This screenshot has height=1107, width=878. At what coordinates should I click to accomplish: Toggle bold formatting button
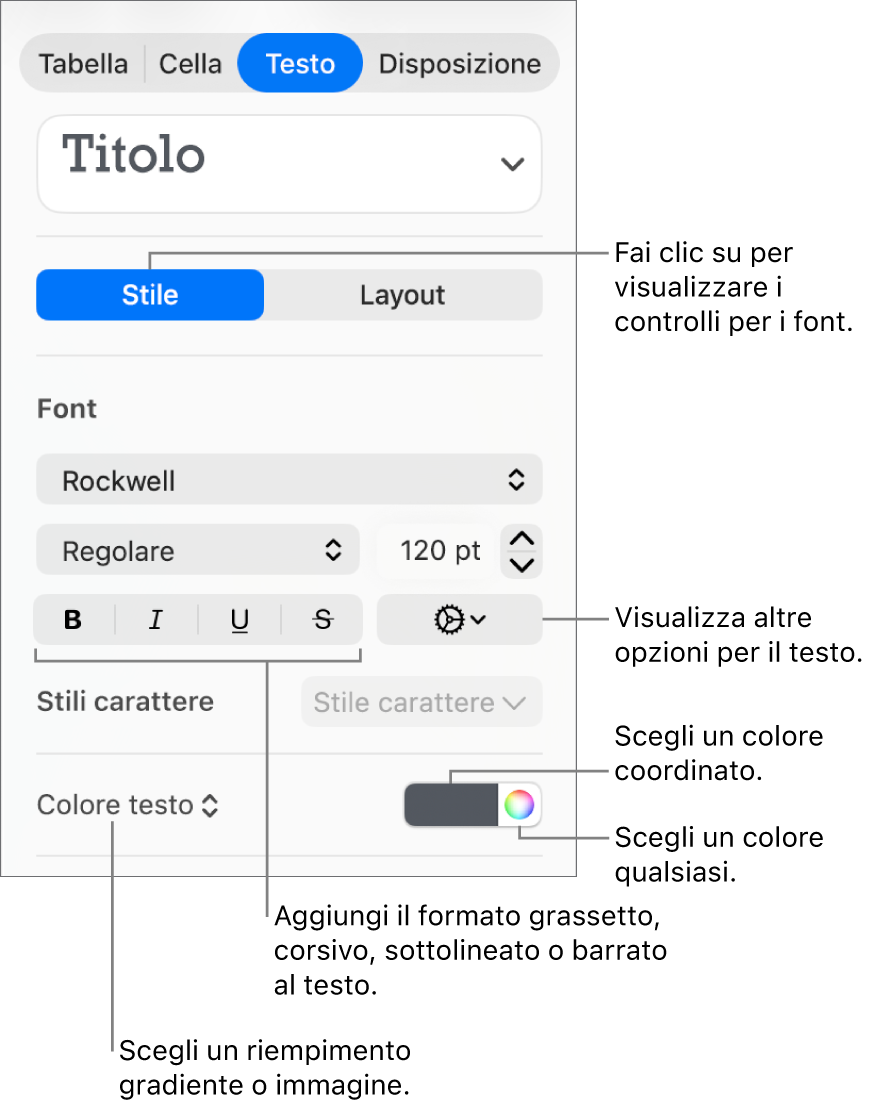[73, 620]
